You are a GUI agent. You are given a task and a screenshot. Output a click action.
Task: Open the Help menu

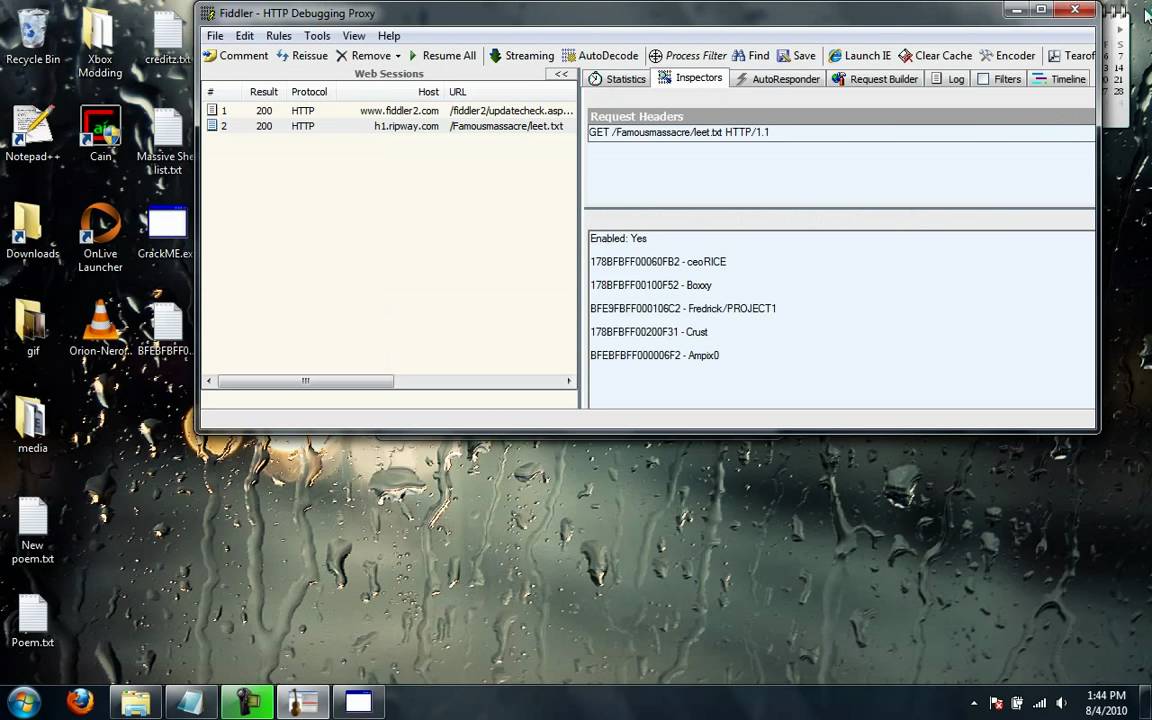tap(389, 36)
